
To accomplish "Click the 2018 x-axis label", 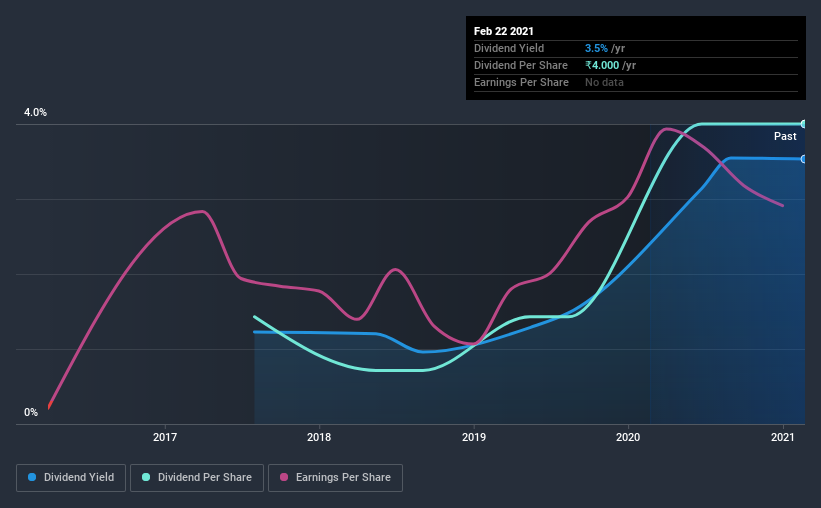I will pos(319,437).
